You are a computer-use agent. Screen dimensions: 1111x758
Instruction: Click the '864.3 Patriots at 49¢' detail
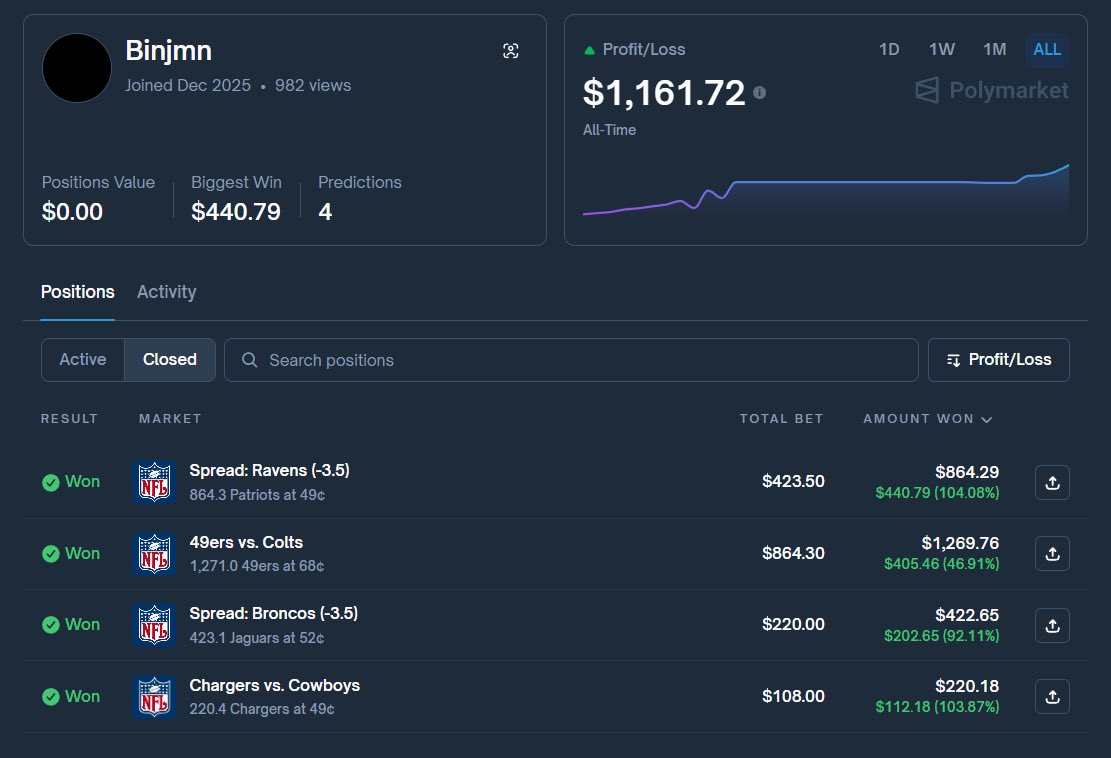[x=257, y=495]
